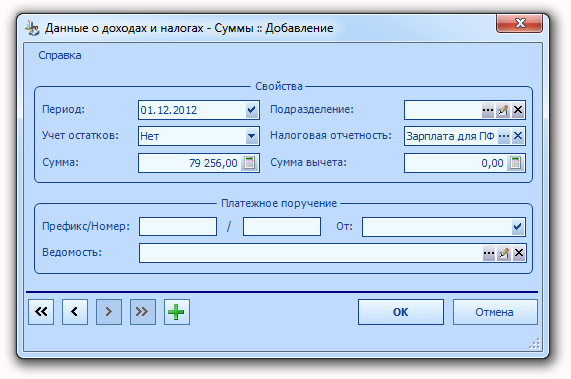Clear the Налоговая отчетность field with its X
Screen dimensions: 571x379
pos(518,136)
